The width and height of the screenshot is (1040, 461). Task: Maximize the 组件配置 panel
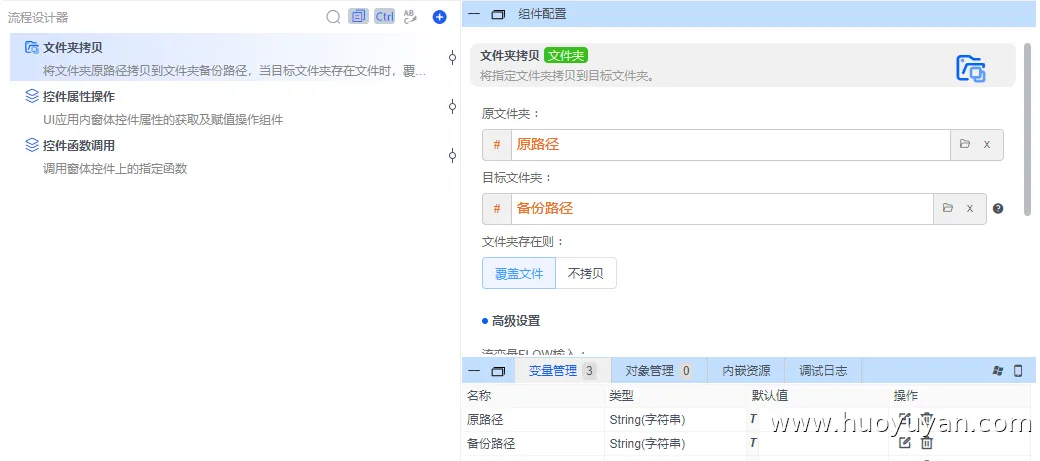(x=498, y=14)
